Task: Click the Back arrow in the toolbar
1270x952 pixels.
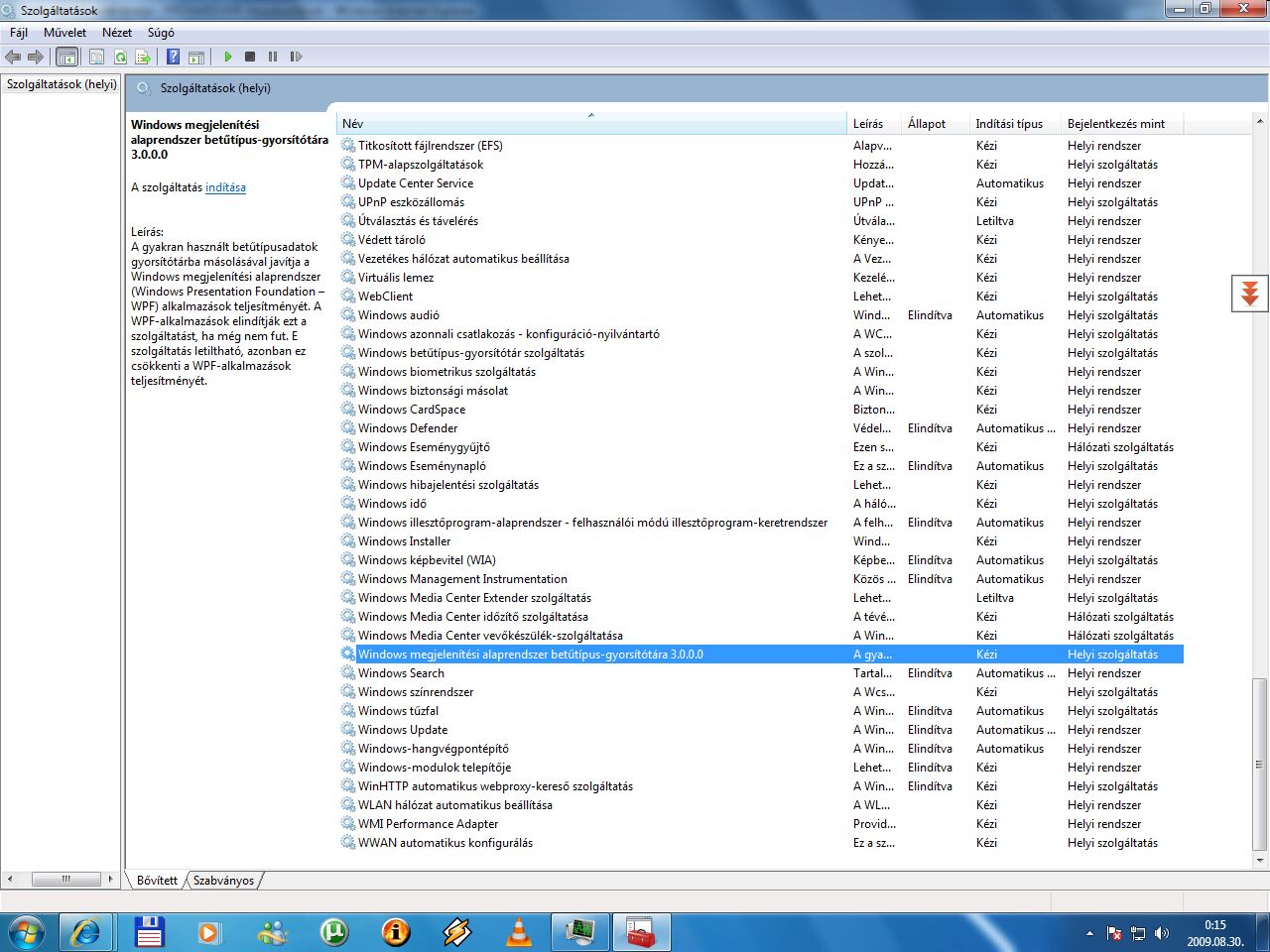Action: (13, 57)
